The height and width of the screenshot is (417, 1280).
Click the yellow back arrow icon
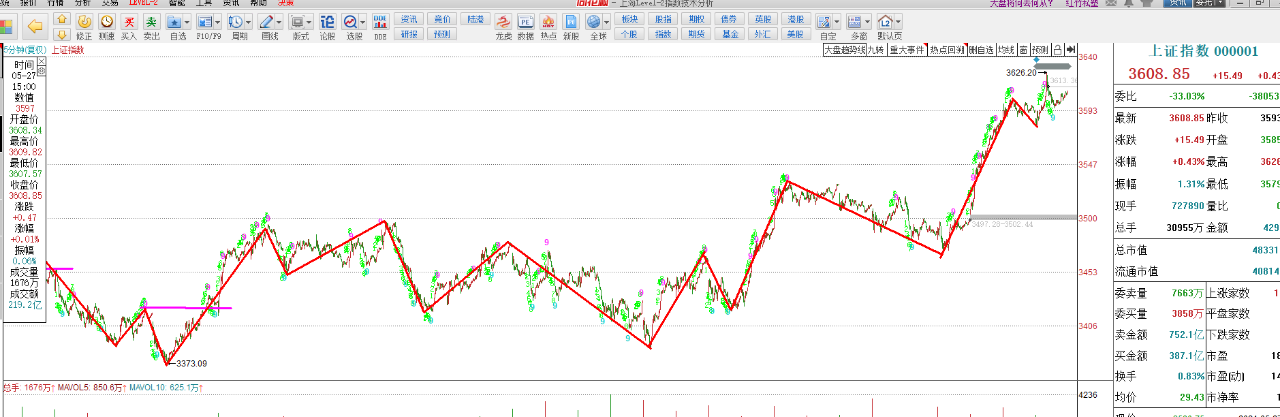coord(35,25)
